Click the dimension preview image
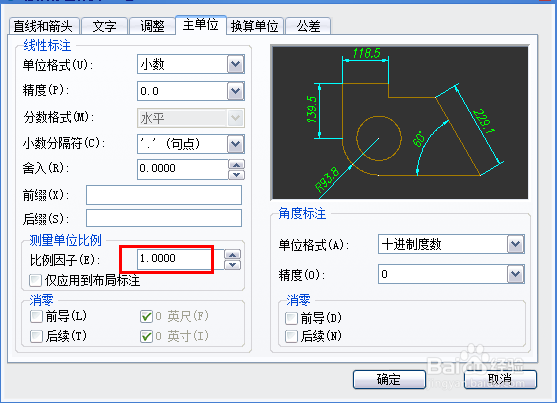 (x=400, y=122)
